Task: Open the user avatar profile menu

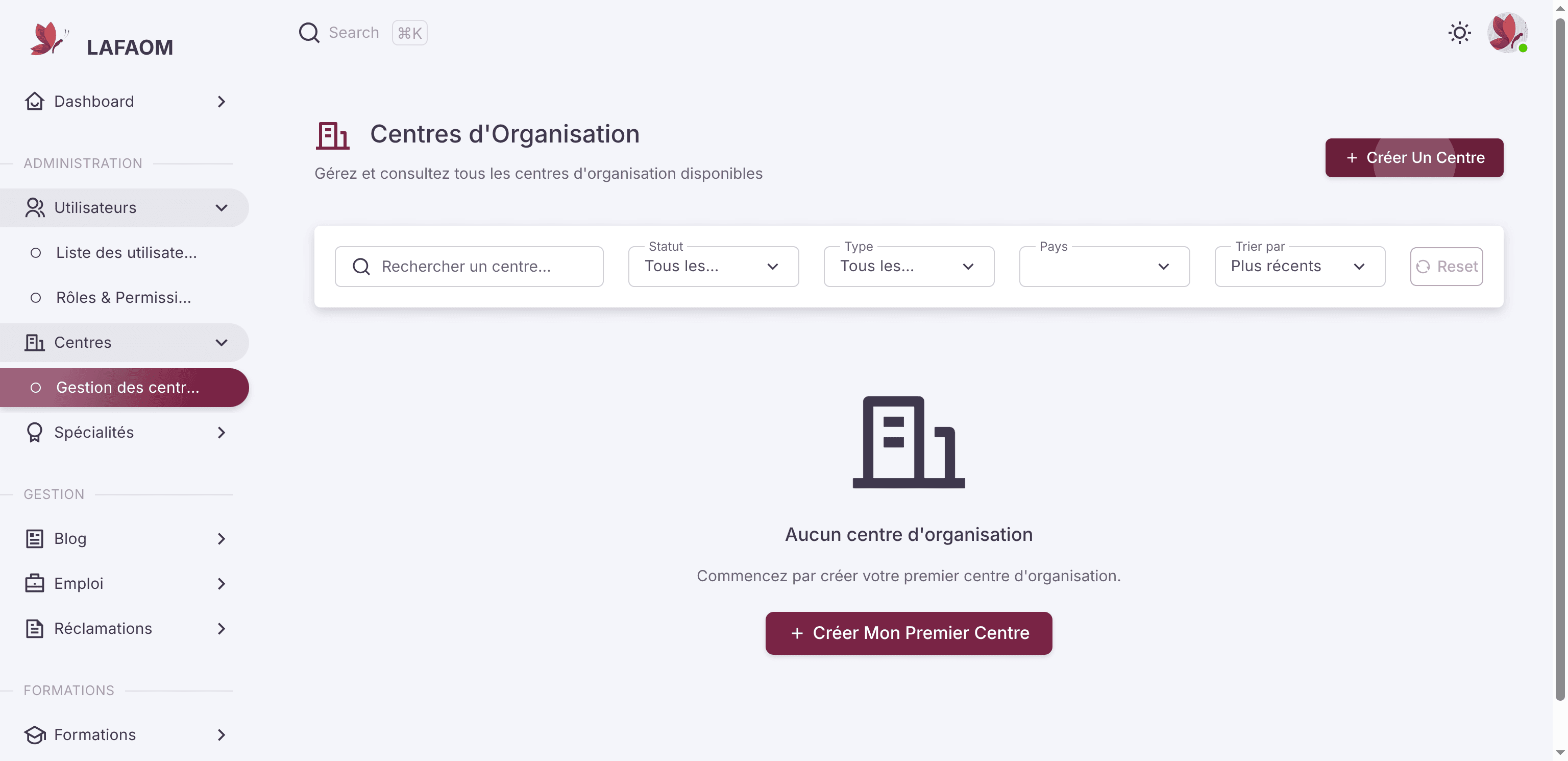Action: pyautogui.click(x=1507, y=33)
